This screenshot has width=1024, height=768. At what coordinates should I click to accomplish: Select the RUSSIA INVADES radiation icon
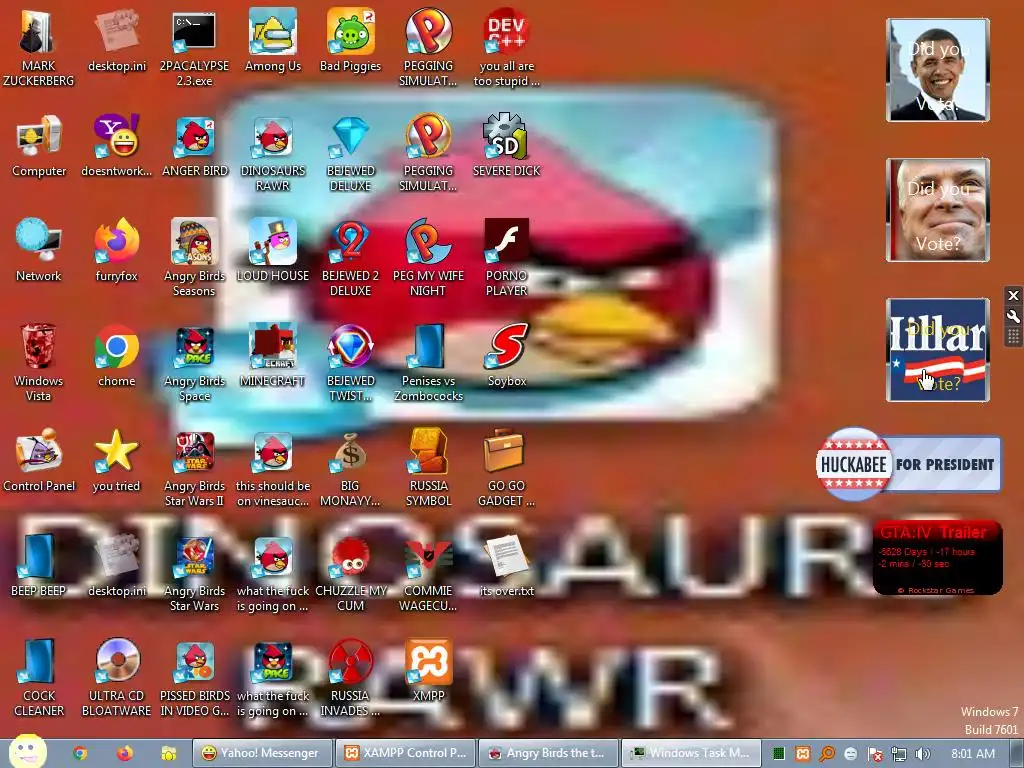point(351,678)
